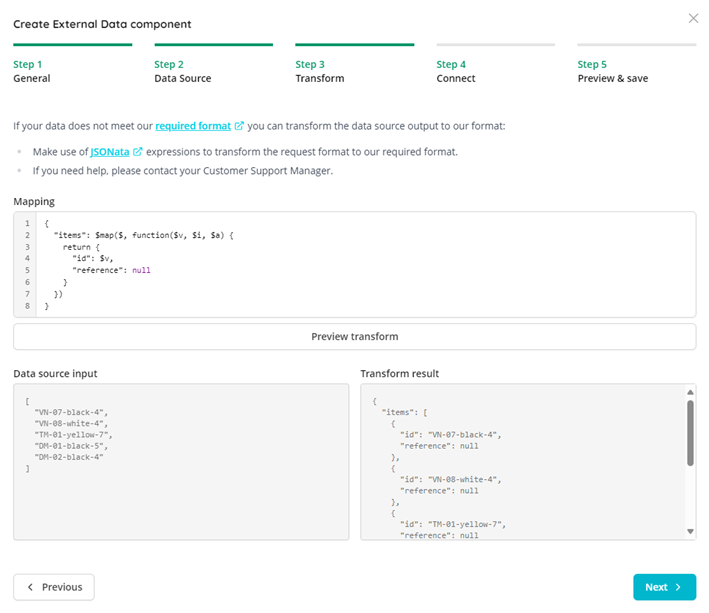709x613 pixels.
Task: Click the Transform result scroll down arrow
Action: (x=690, y=531)
